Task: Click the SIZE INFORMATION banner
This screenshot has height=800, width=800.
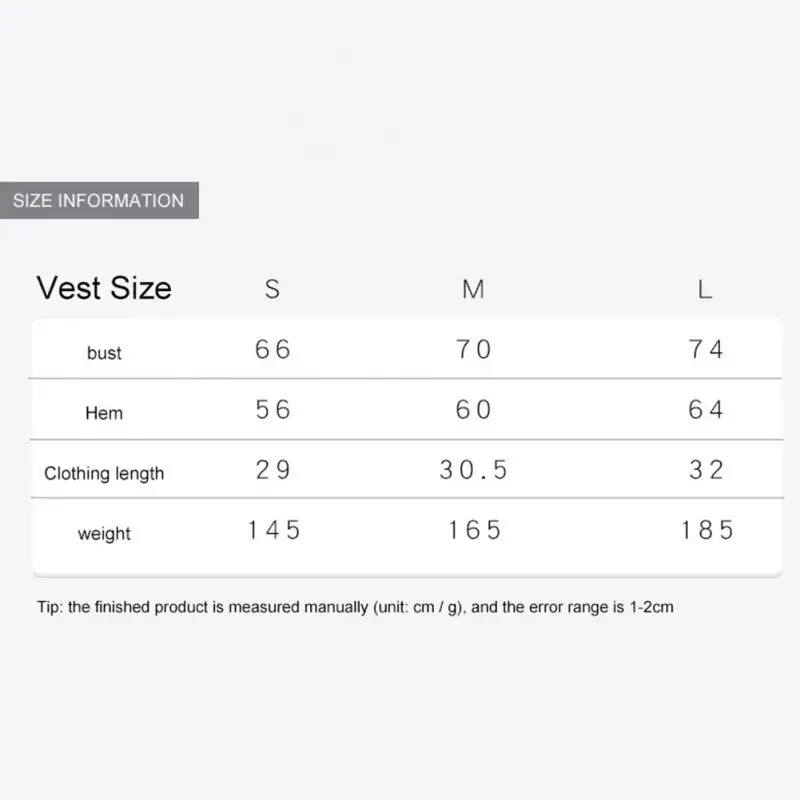Action: point(99,200)
